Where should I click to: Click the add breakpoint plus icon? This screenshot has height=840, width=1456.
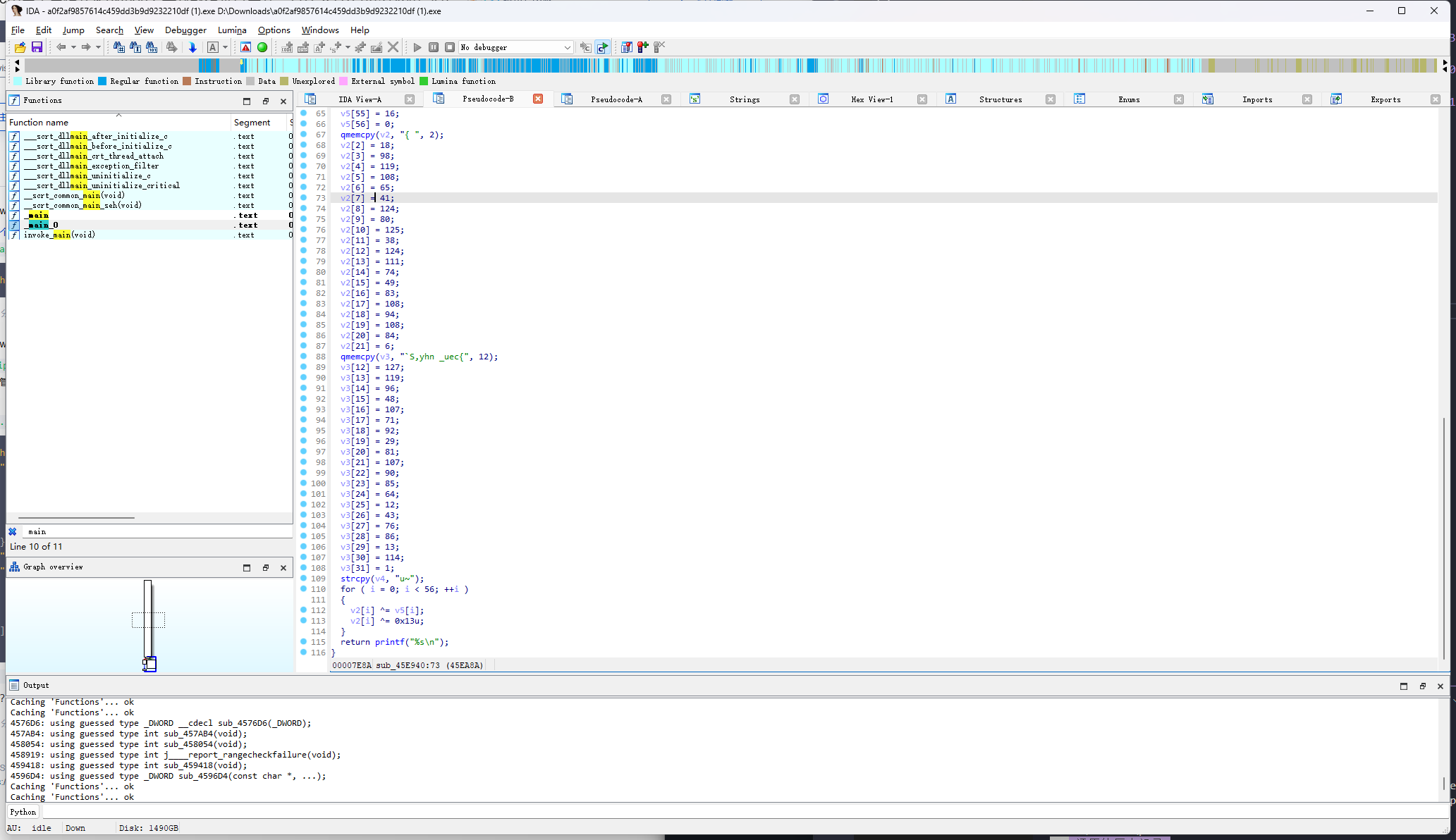[x=642, y=47]
